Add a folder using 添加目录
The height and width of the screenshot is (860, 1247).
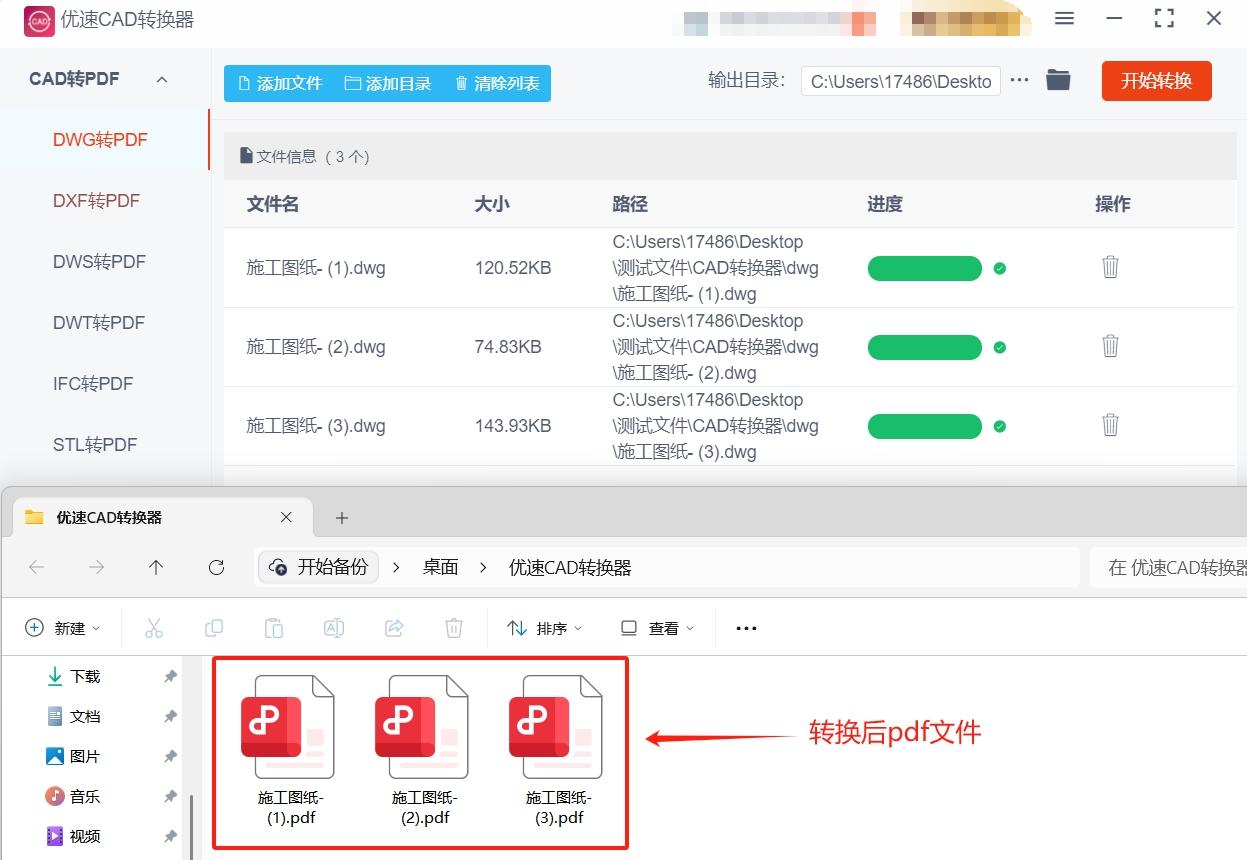[390, 84]
